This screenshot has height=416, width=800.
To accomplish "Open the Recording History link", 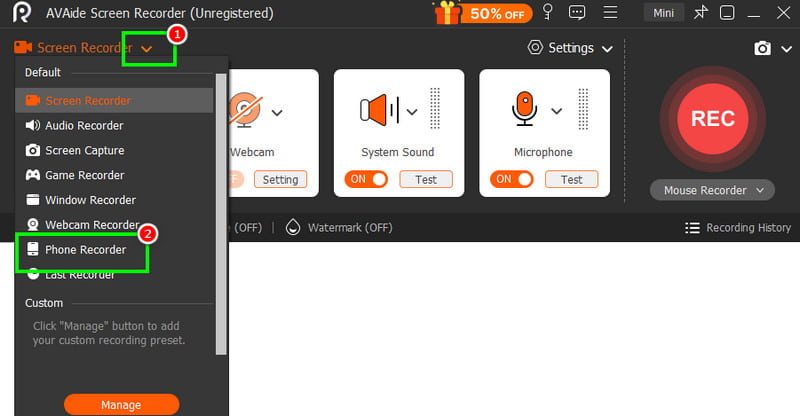I will click(x=748, y=228).
